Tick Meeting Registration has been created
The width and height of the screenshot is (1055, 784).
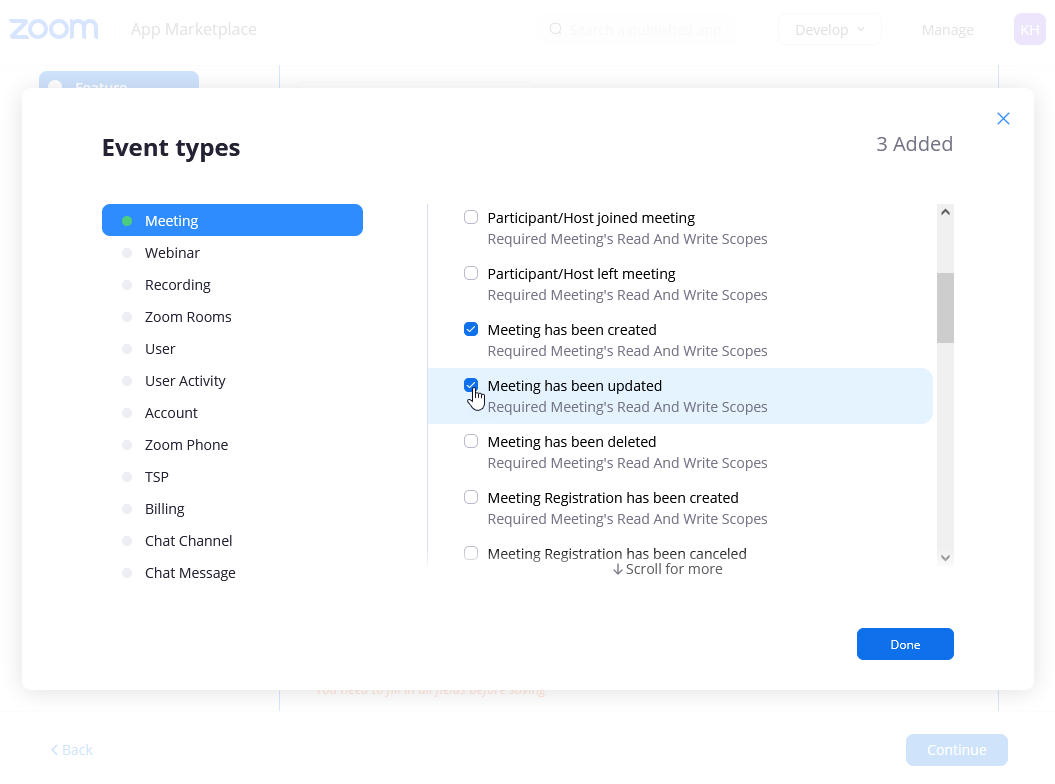coord(471,498)
